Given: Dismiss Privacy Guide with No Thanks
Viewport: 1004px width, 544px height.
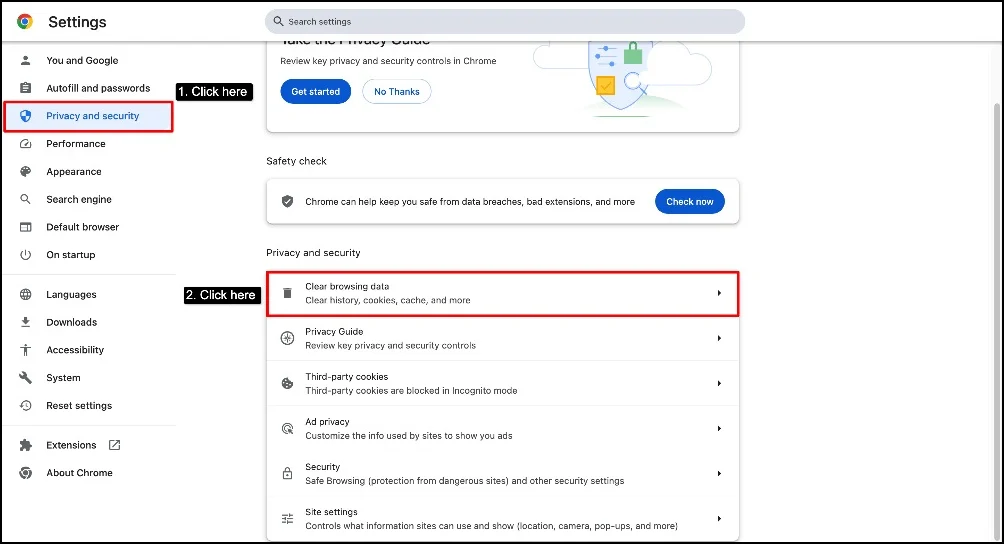Looking at the screenshot, I should [x=397, y=92].
